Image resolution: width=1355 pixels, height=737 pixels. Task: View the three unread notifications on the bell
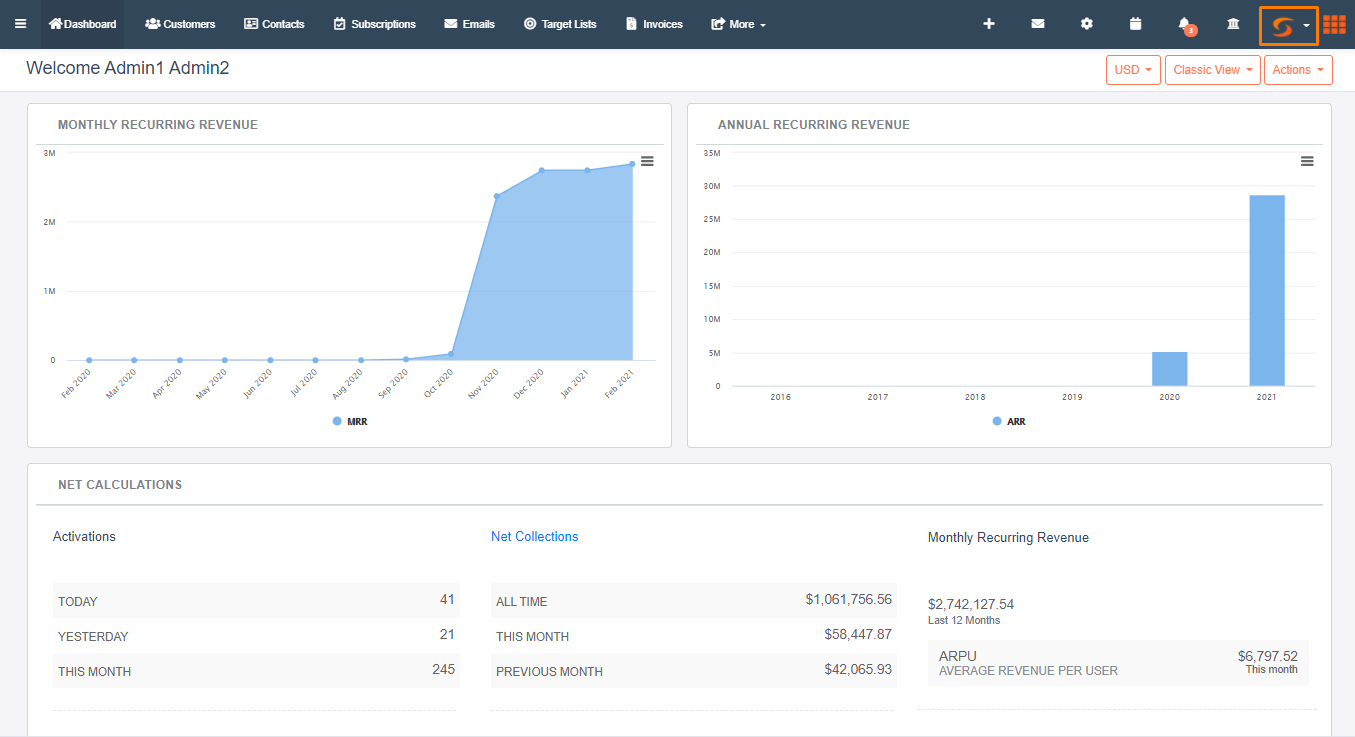point(1182,24)
